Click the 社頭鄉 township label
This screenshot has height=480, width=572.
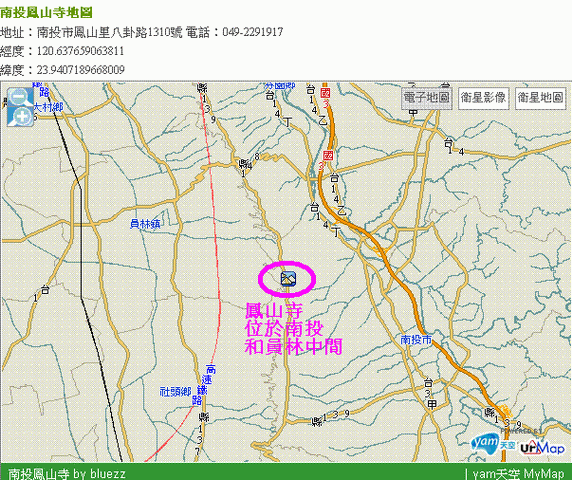point(175,392)
